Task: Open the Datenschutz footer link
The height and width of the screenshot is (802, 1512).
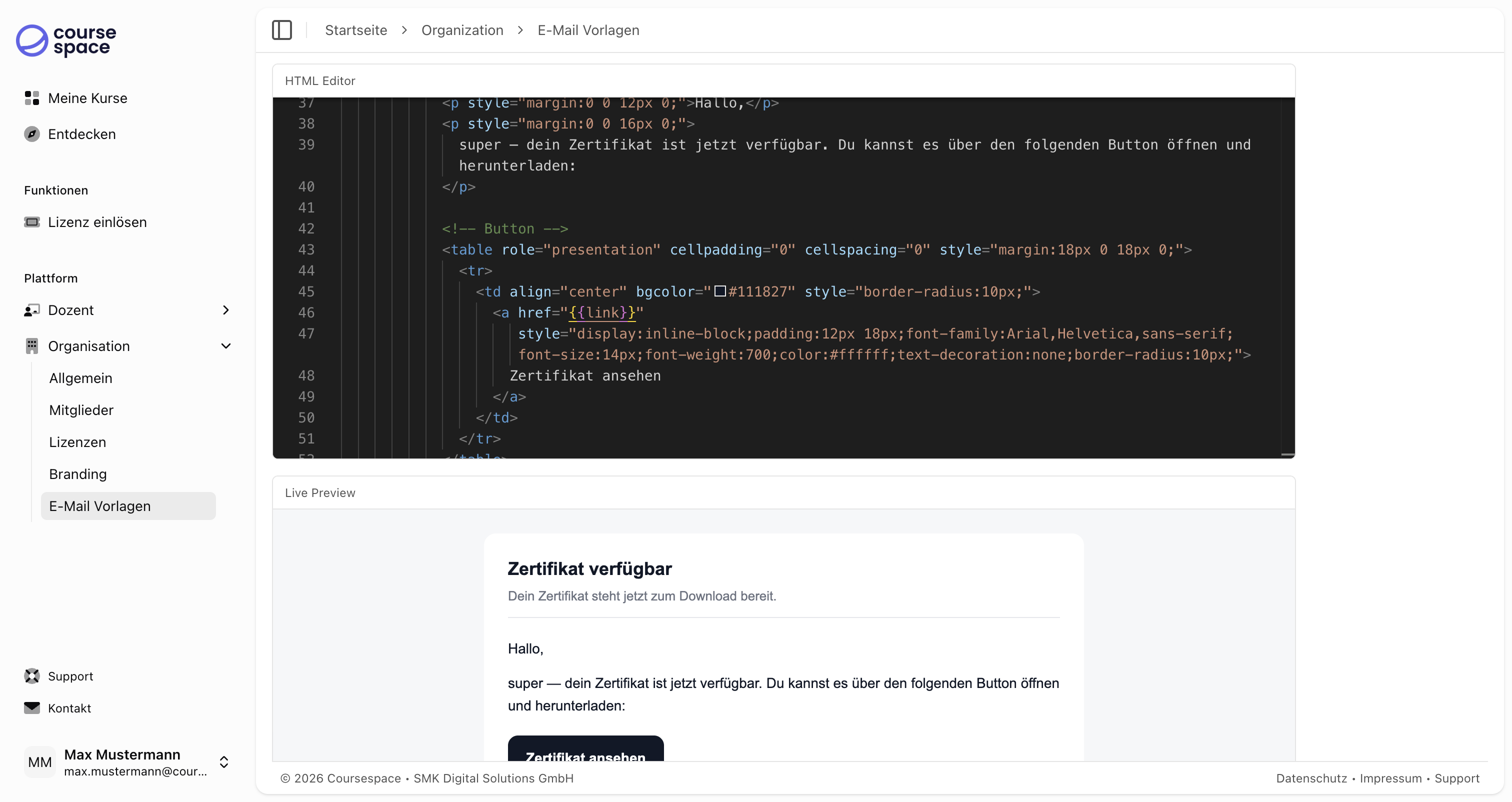Action: pos(1311,778)
